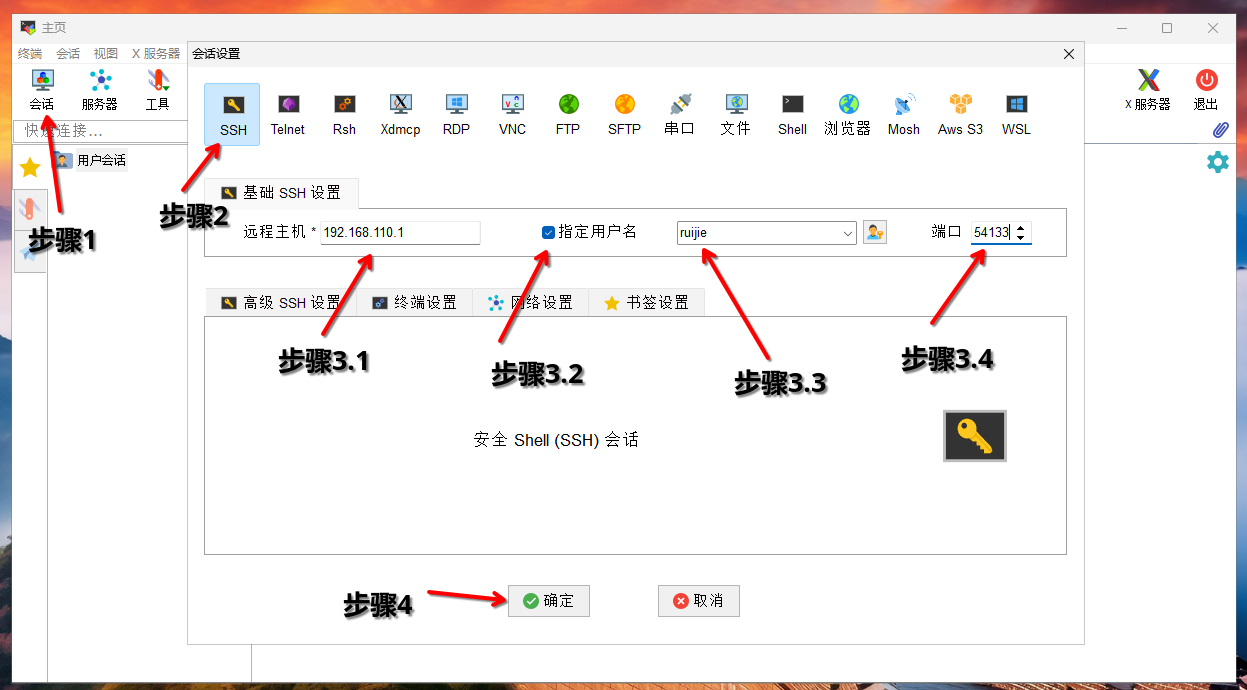1247x690 pixels.
Task: Open the RDP session option
Action: click(x=456, y=113)
